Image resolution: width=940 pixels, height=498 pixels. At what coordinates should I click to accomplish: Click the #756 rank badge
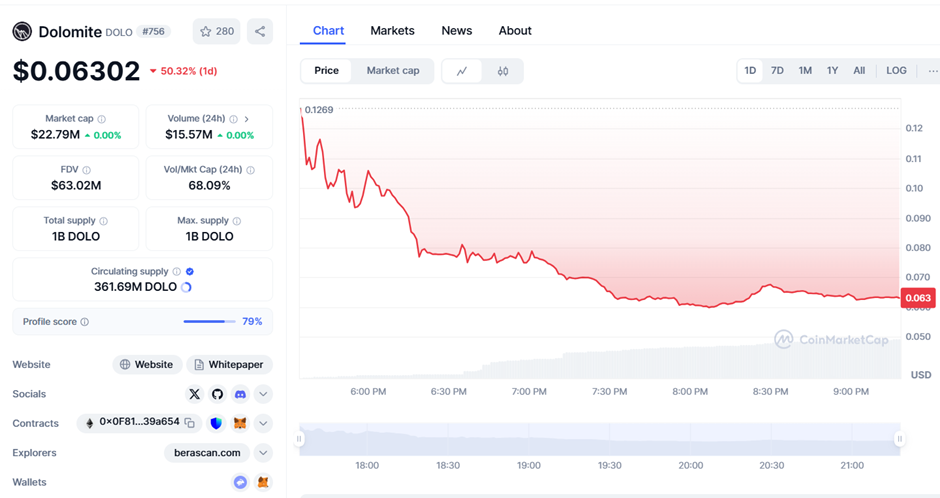click(153, 32)
